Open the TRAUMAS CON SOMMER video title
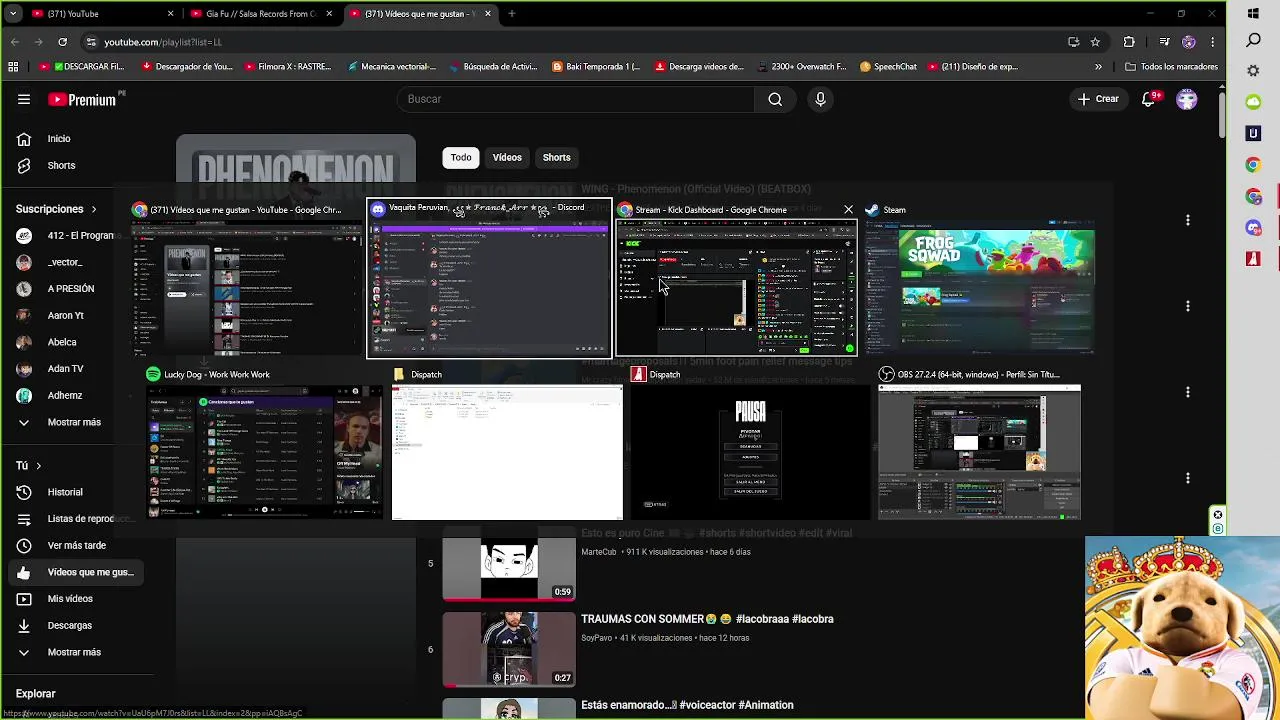Viewport: 1280px width, 720px height. pyautogui.click(x=707, y=619)
